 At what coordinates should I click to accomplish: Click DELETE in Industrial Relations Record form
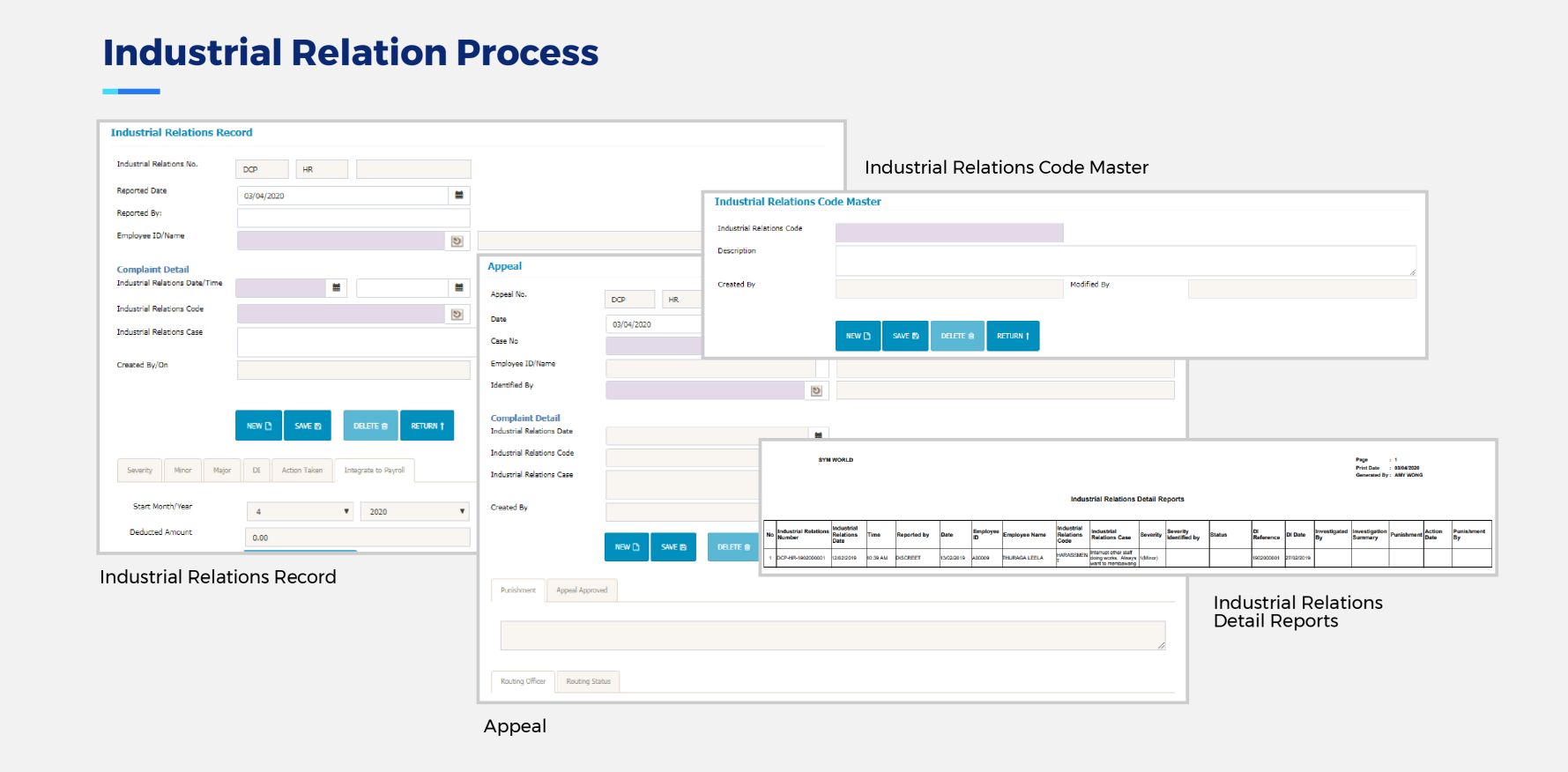click(x=370, y=426)
